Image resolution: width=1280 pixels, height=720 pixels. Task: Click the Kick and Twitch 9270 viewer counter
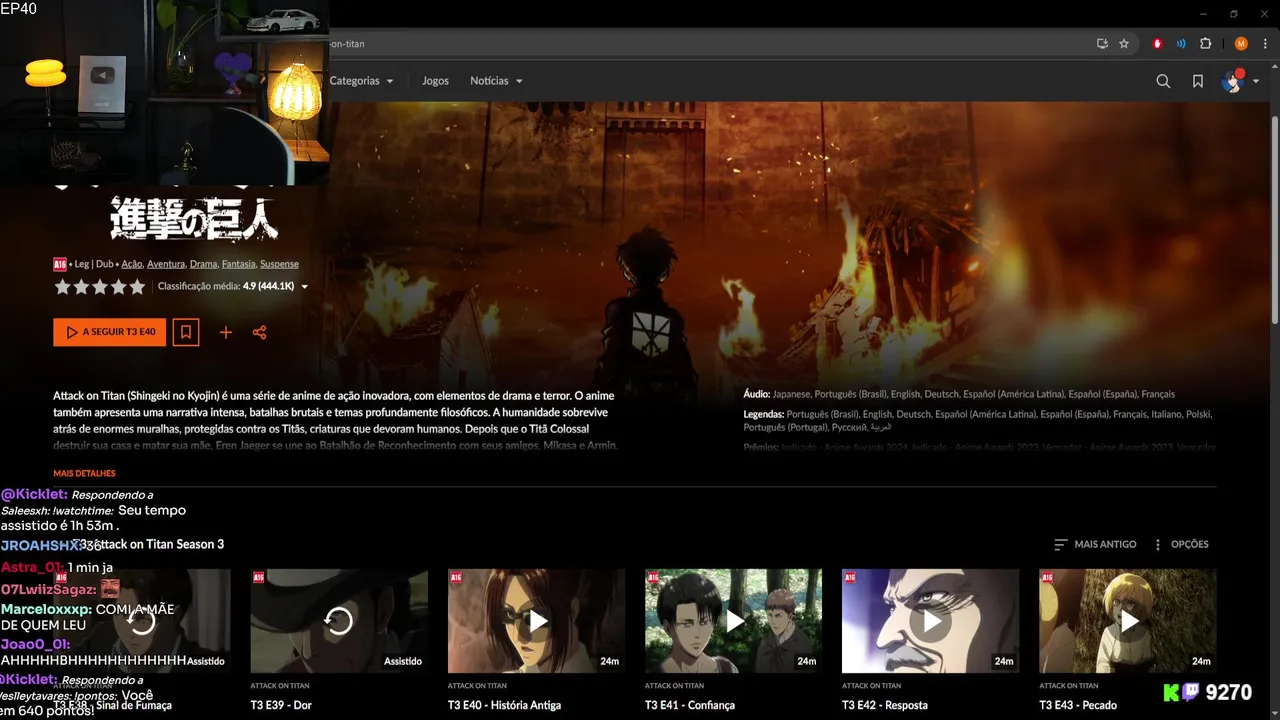(1207, 692)
